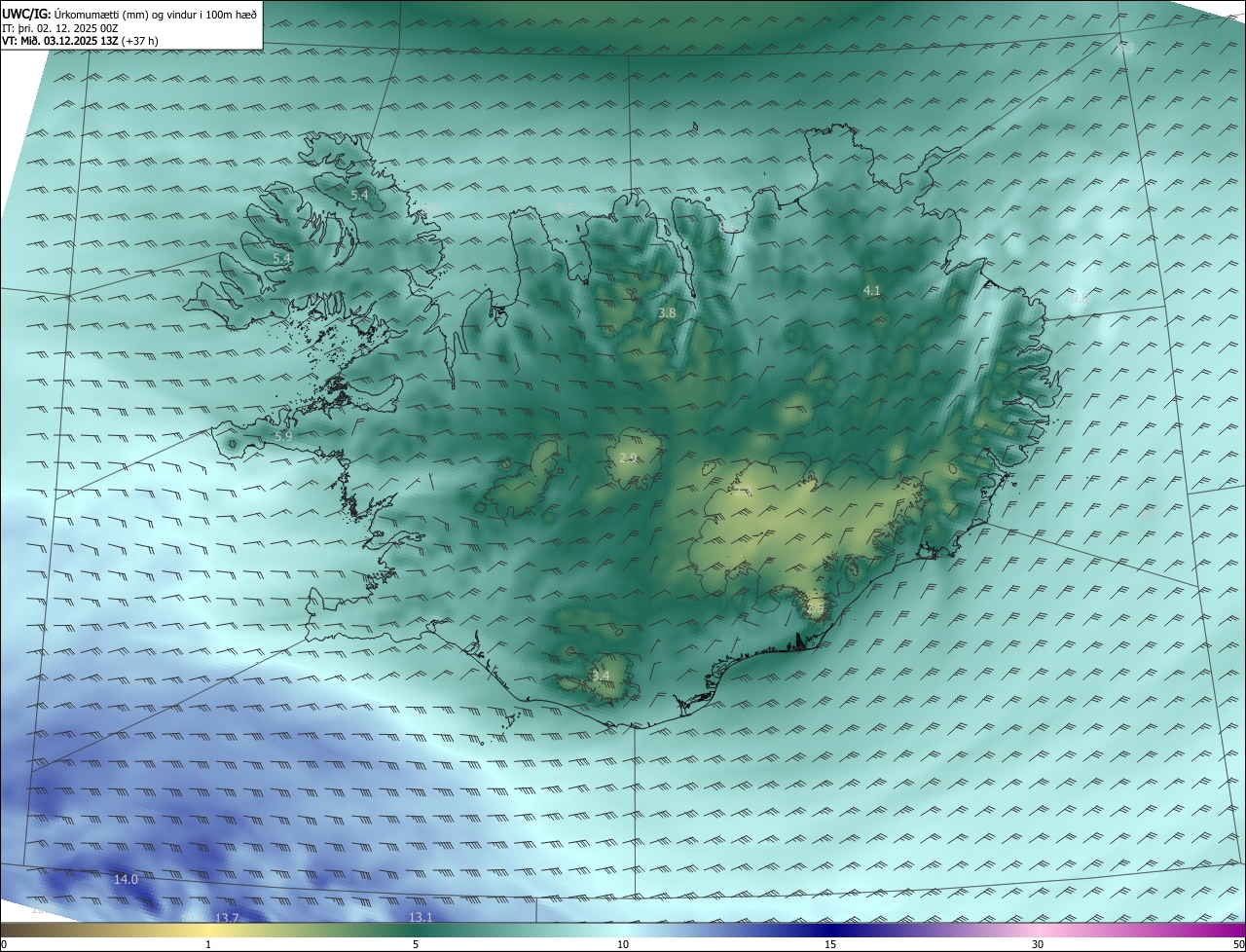Click the 13.1 value above the color bar
The width and height of the screenshot is (1246, 952).
click(x=421, y=918)
